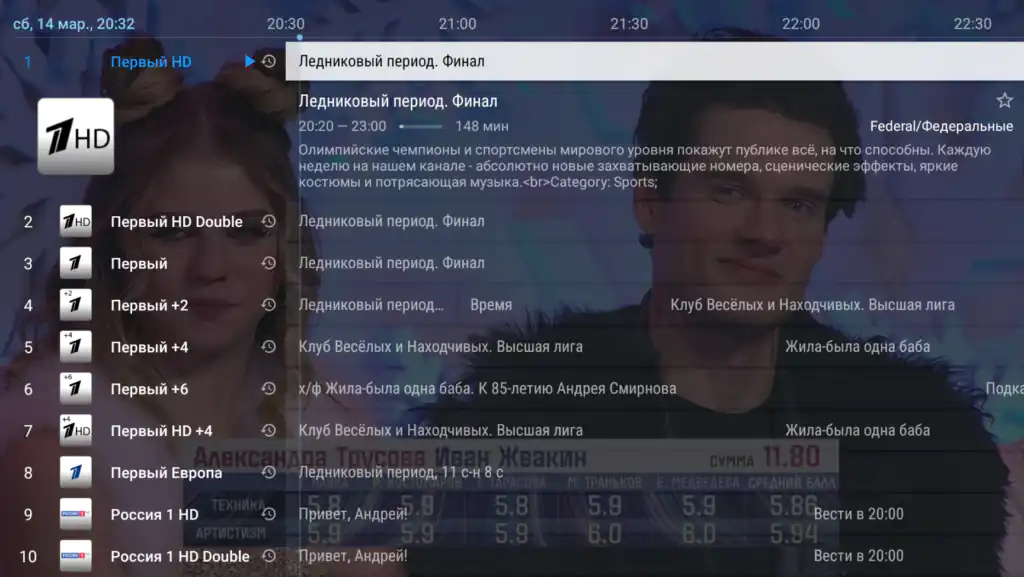Screen dimensions: 1024x577
Task: Open х/ф Жила-была одна баба on Первый +6
Action: tap(487, 388)
